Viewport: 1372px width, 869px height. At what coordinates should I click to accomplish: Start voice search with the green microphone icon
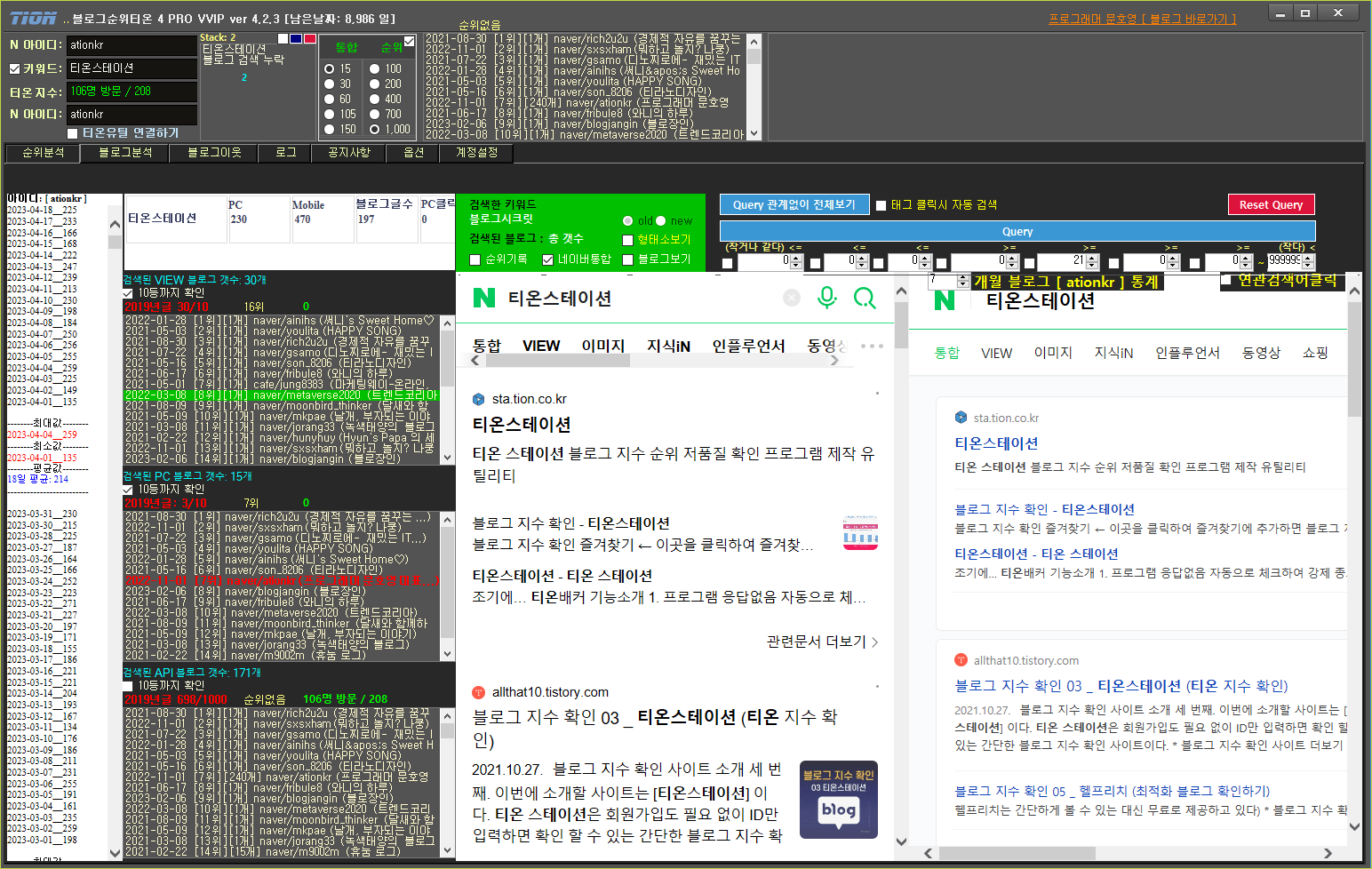coord(827,298)
